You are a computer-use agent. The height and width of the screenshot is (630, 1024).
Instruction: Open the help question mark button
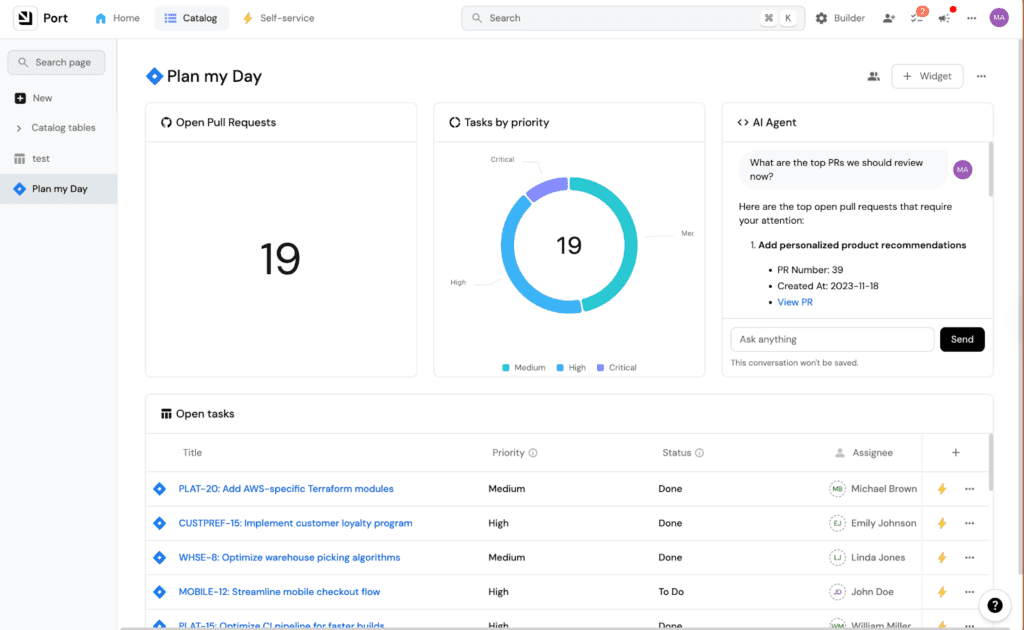994,605
